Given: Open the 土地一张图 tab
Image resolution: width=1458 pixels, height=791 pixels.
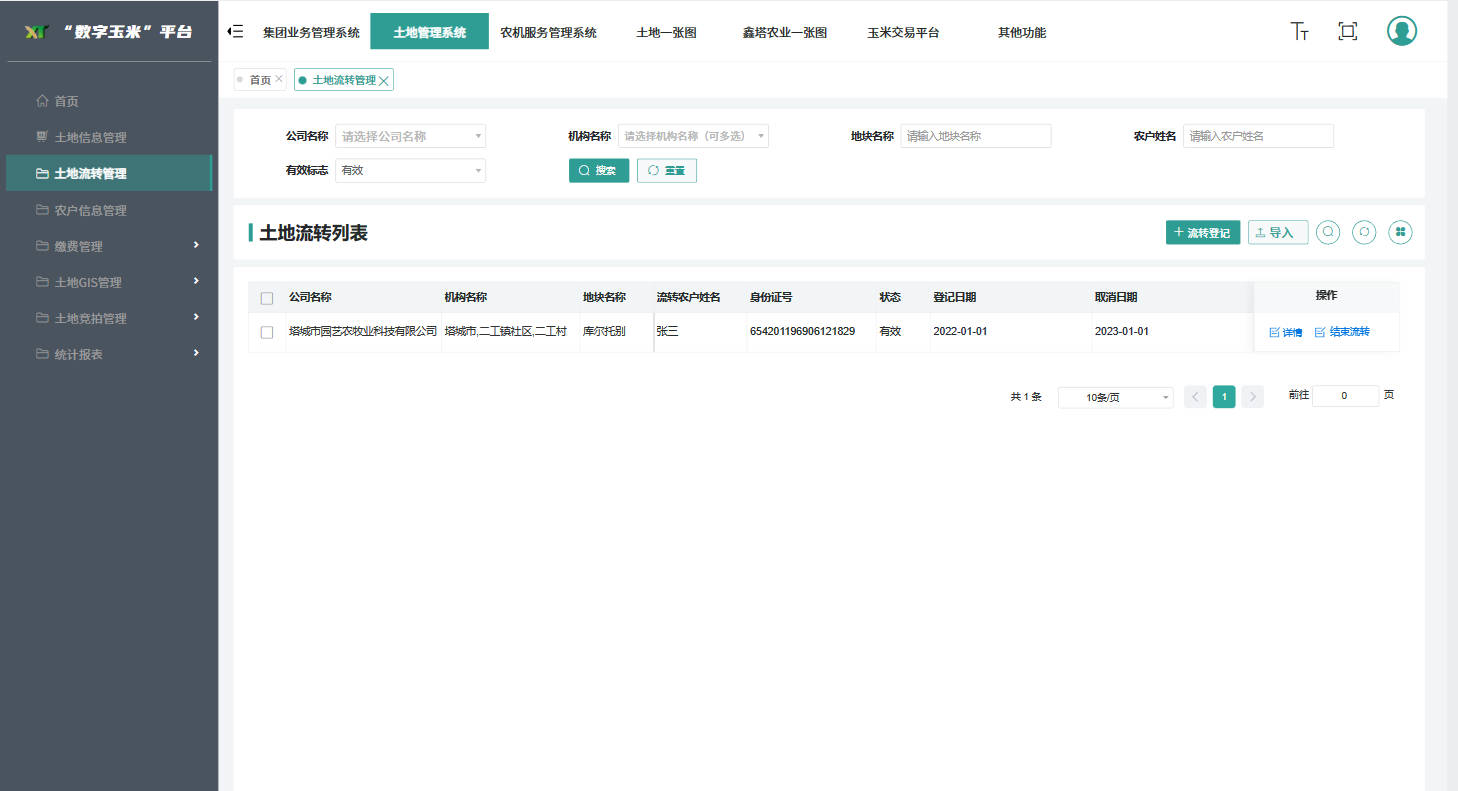Looking at the screenshot, I should pos(666,32).
